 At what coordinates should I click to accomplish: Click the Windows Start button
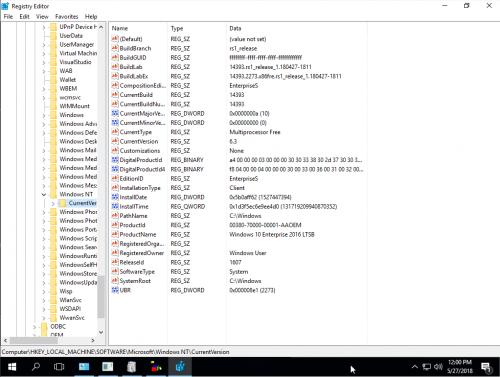[12, 367]
